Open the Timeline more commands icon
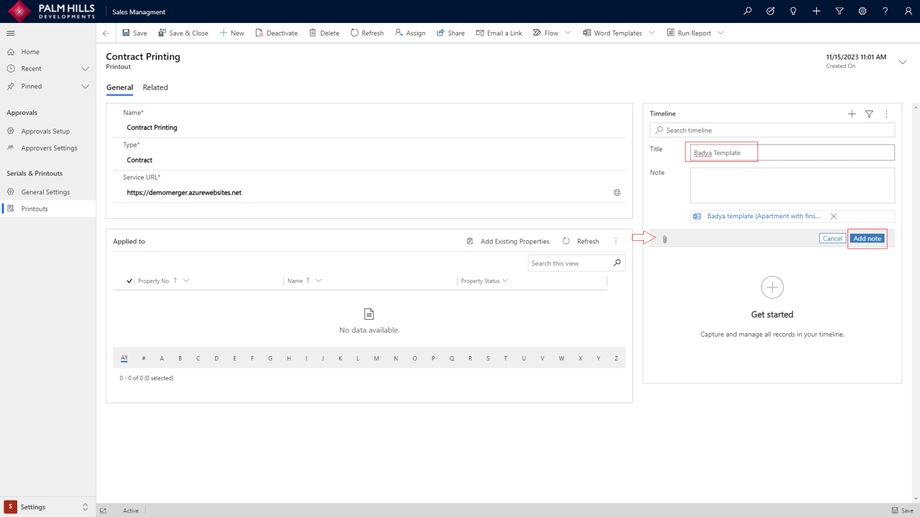Image resolution: width=920 pixels, height=517 pixels. click(886, 114)
